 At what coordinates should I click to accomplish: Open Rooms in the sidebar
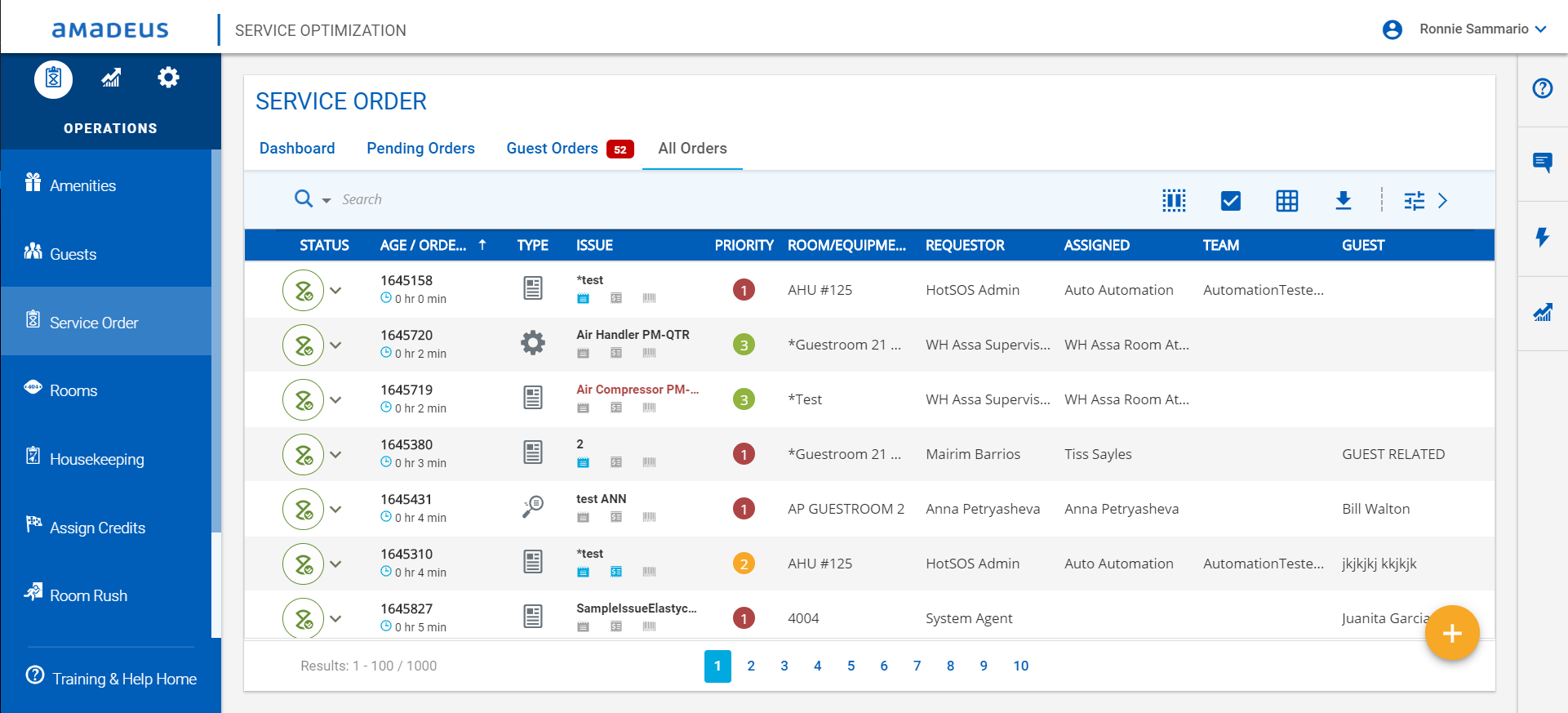[106, 390]
